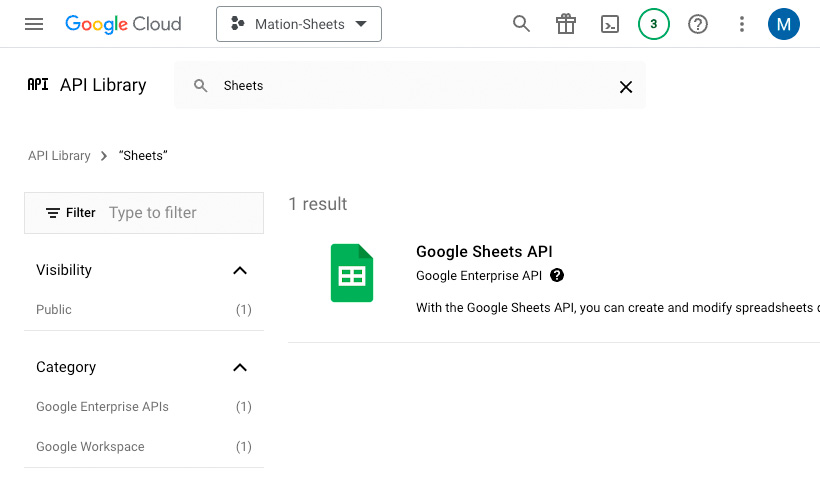Image resolution: width=820 pixels, height=487 pixels.
Task: Open the notifications badge showing 3
Action: (654, 24)
